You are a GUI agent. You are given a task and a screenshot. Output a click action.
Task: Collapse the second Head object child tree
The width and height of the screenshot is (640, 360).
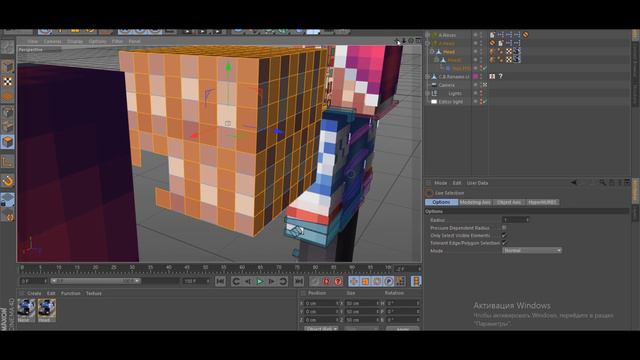coord(436,60)
